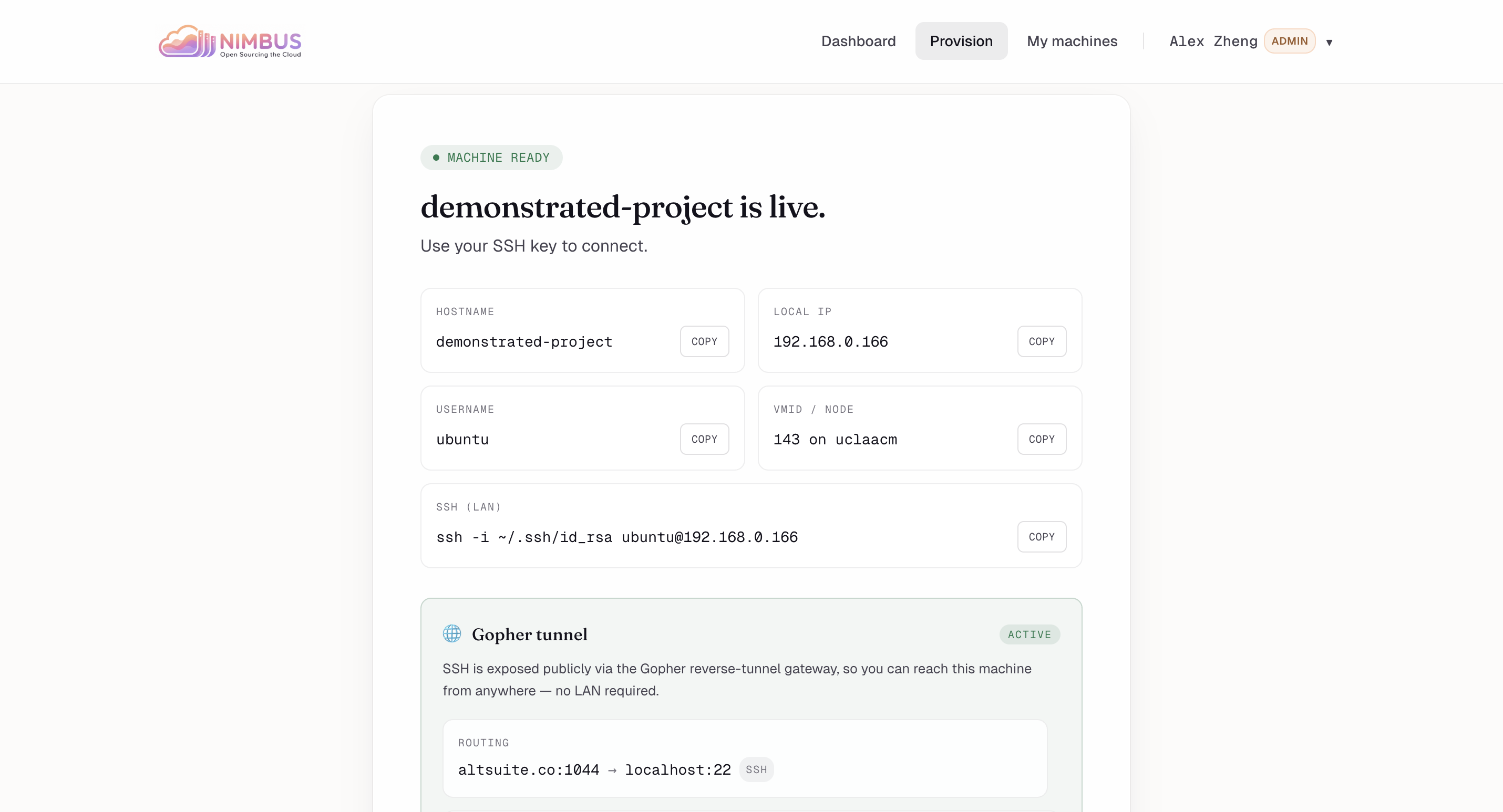
Task: Open user menu via Alex Zheng name
Action: (1212, 41)
